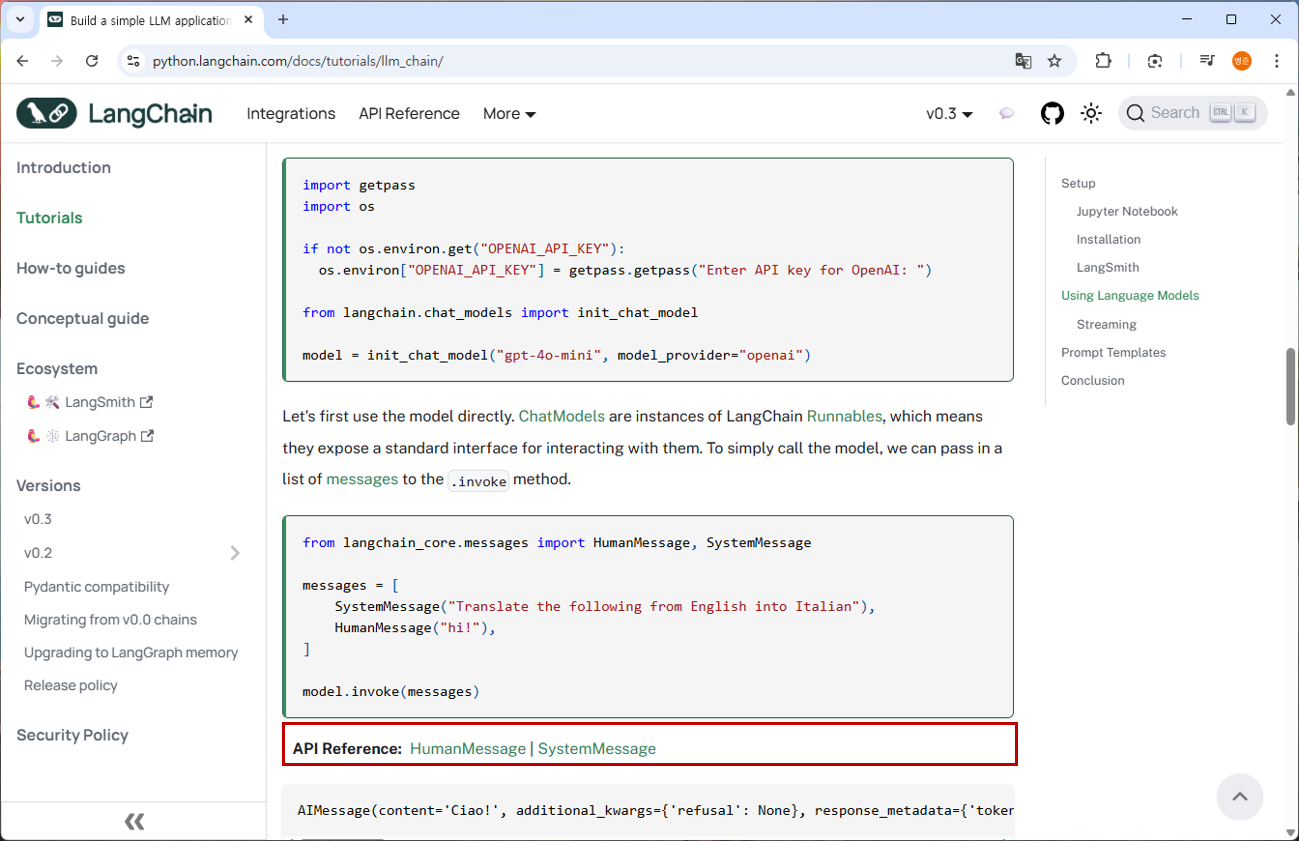
Task: Click the browser forward arrow
Action: (x=57, y=61)
